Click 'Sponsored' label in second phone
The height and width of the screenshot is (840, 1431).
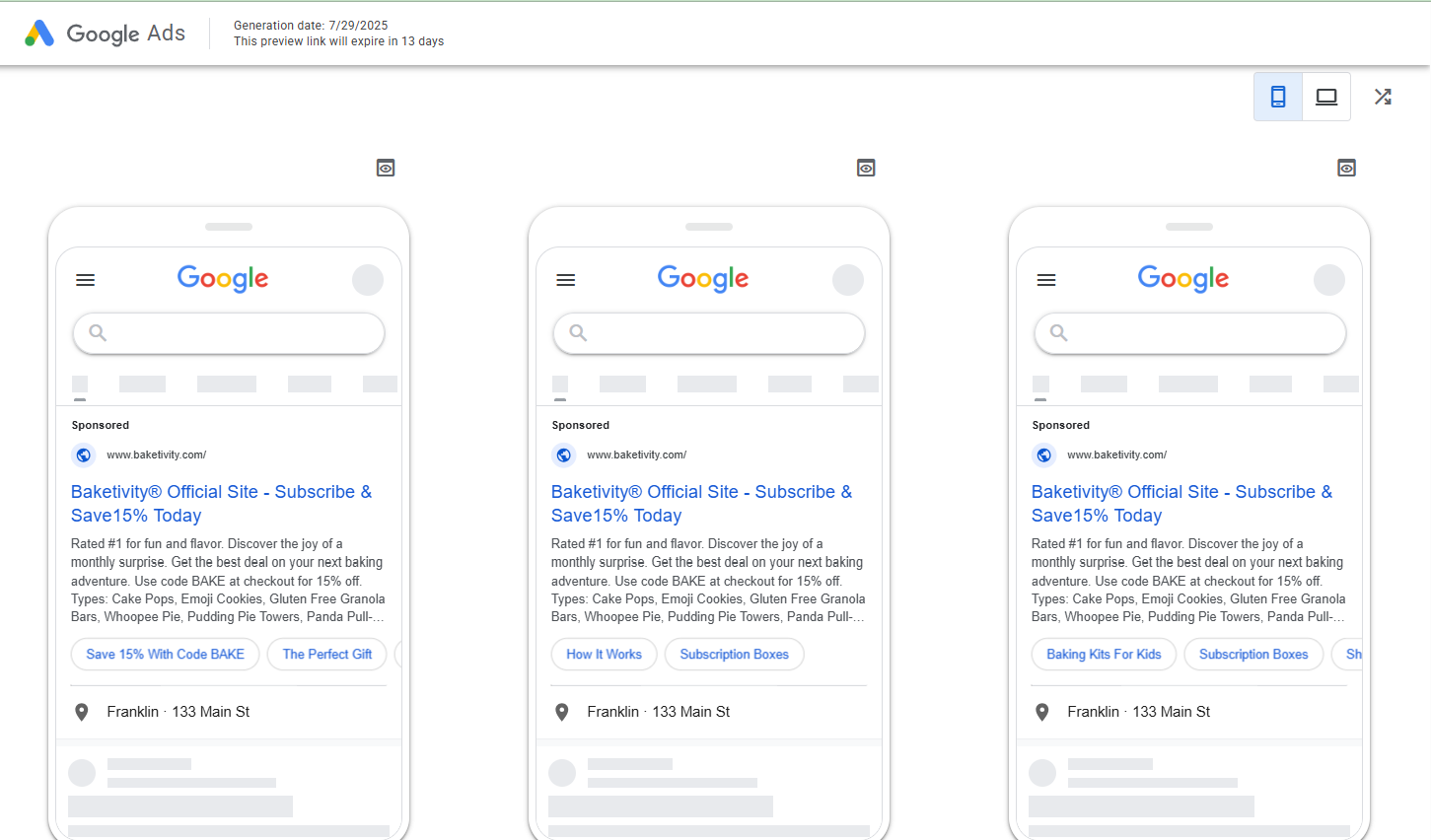pos(581,426)
